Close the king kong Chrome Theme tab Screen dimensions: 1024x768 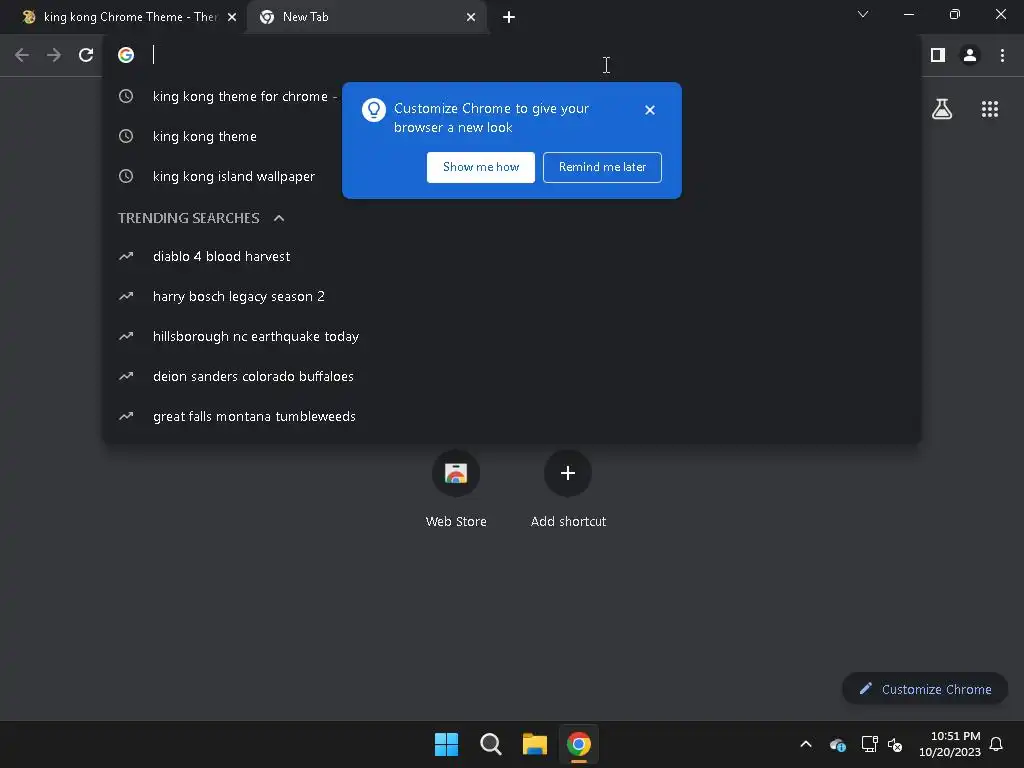(232, 17)
